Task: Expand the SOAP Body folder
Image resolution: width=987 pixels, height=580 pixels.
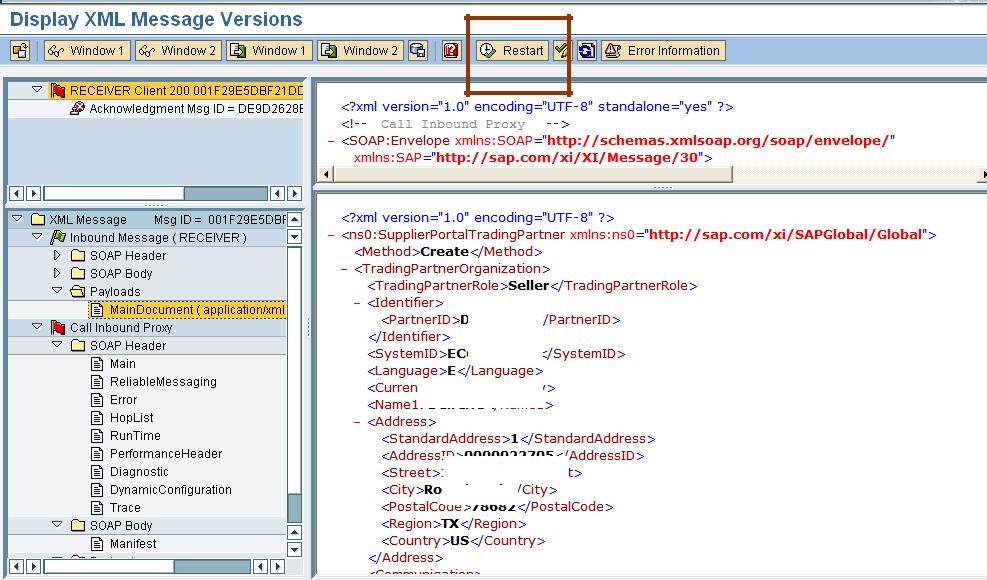Action: 57,273
